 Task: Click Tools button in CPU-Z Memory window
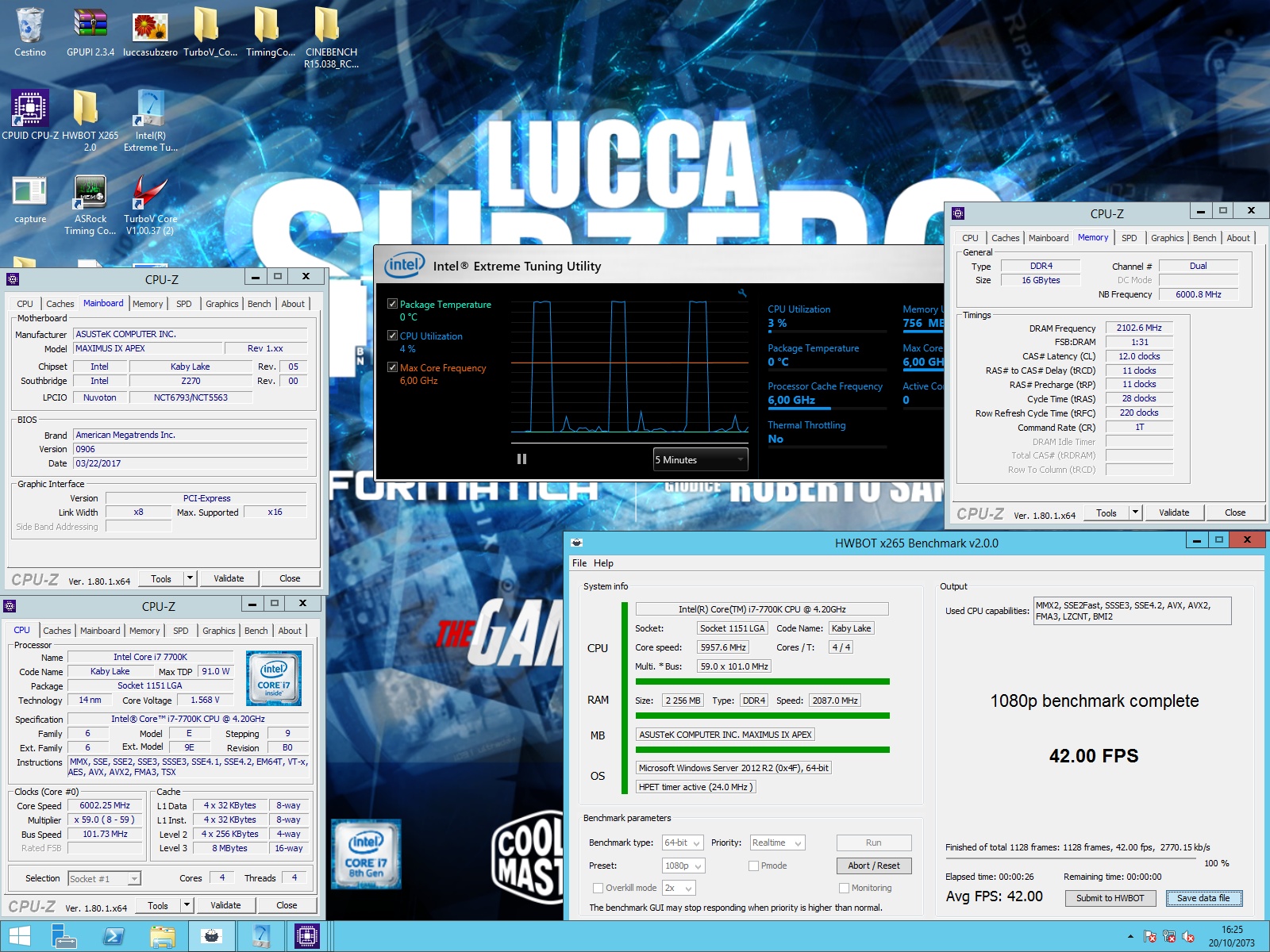tap(1106, 512)
